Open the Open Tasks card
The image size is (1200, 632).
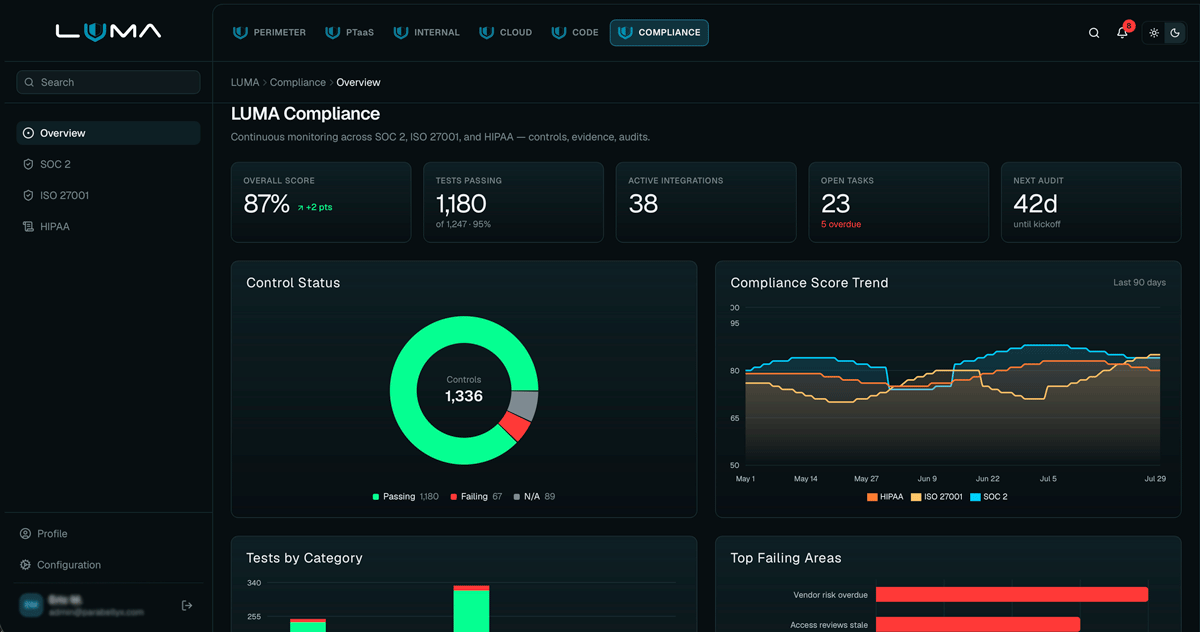point(898,202)
